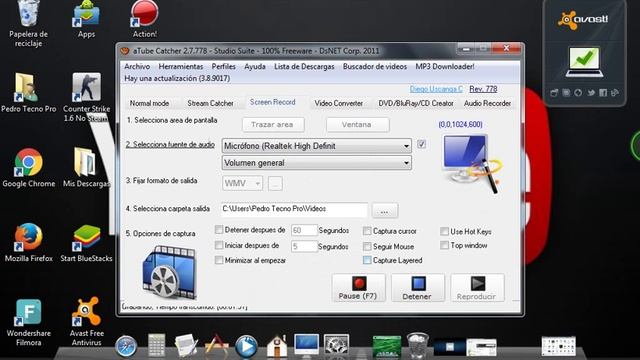
Task: Click the house icon in the dock
Action: click(277, 346)
